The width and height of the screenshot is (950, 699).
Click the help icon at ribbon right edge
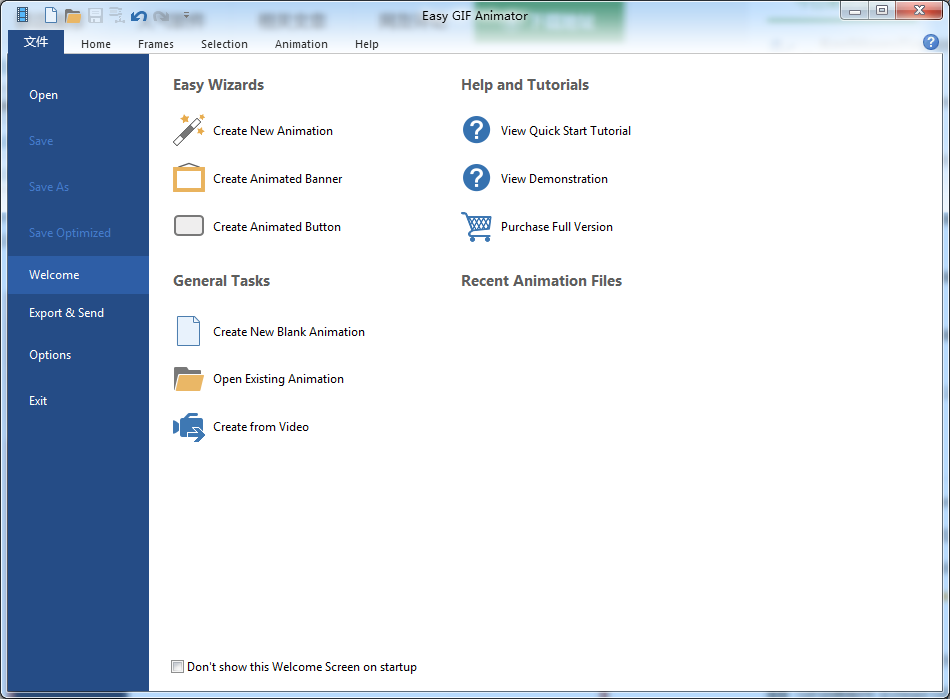931,42
